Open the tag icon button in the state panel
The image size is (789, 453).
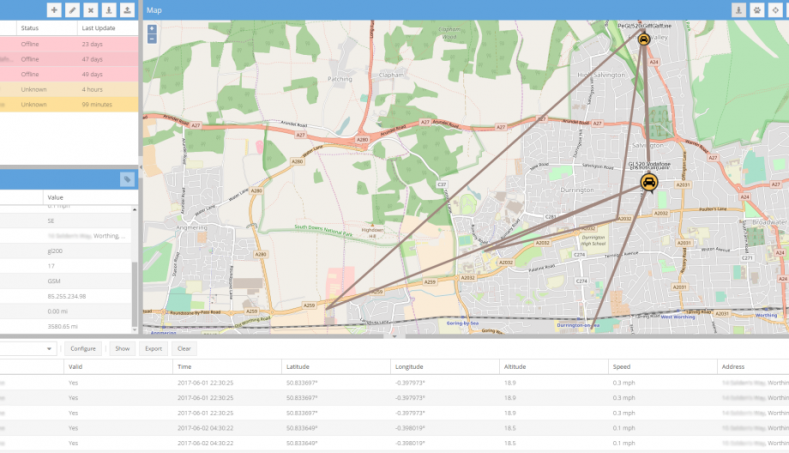[127, 179]
